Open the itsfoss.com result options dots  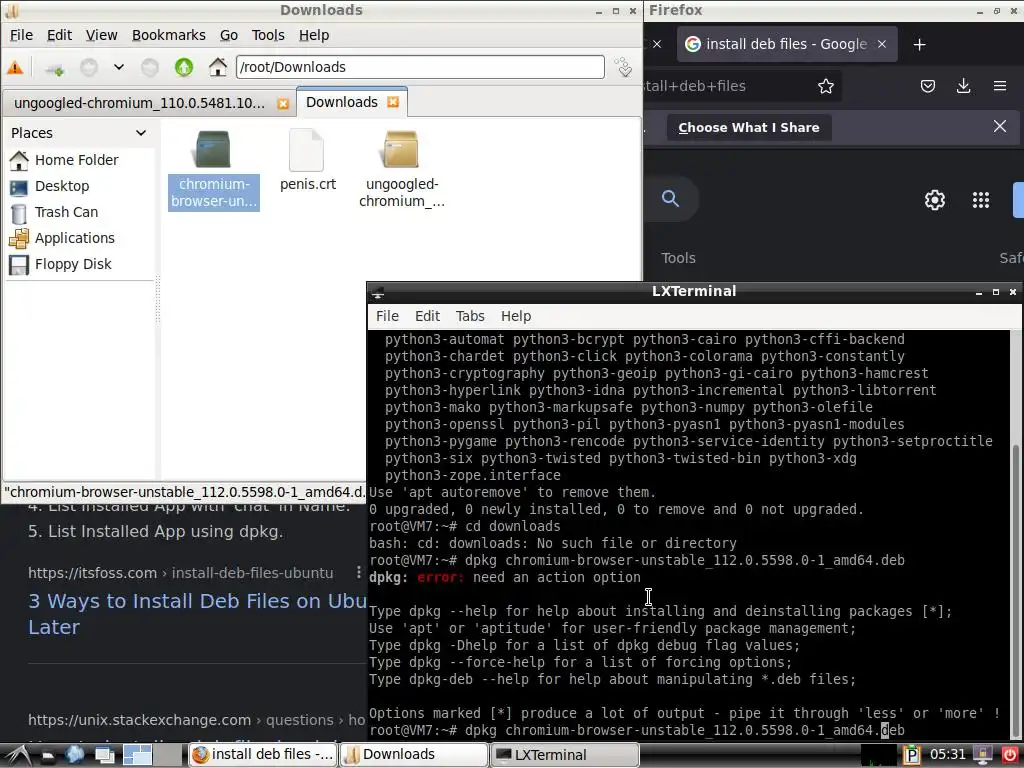tap(359, 573)
